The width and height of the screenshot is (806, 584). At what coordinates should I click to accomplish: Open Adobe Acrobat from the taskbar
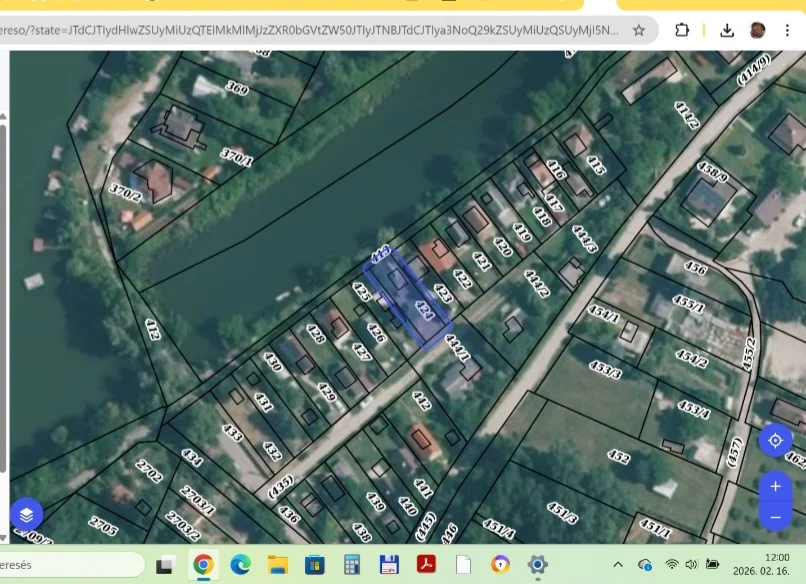tap(426, 564)
